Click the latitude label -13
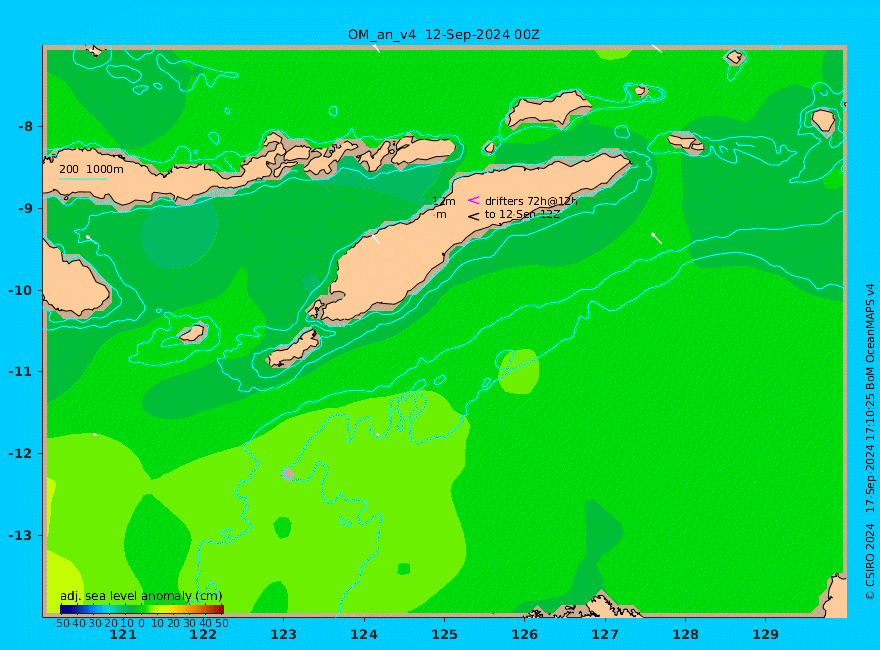 coord(21,535)
